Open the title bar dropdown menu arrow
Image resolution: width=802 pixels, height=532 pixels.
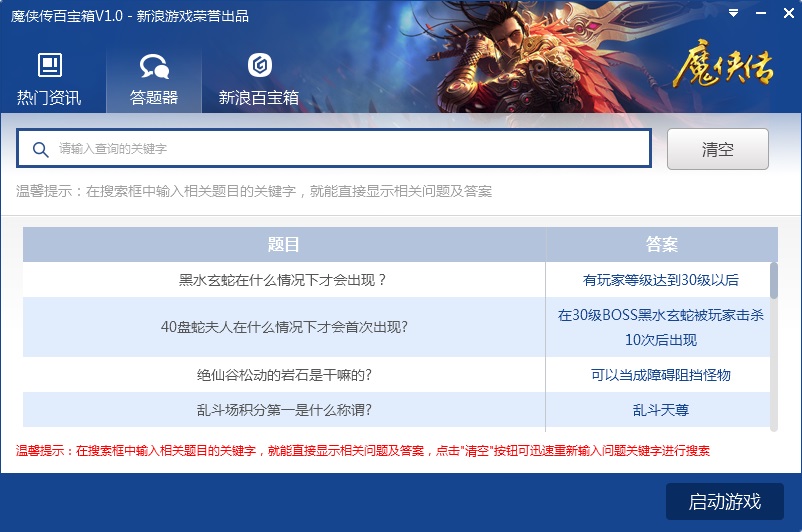tap(733, 13)
